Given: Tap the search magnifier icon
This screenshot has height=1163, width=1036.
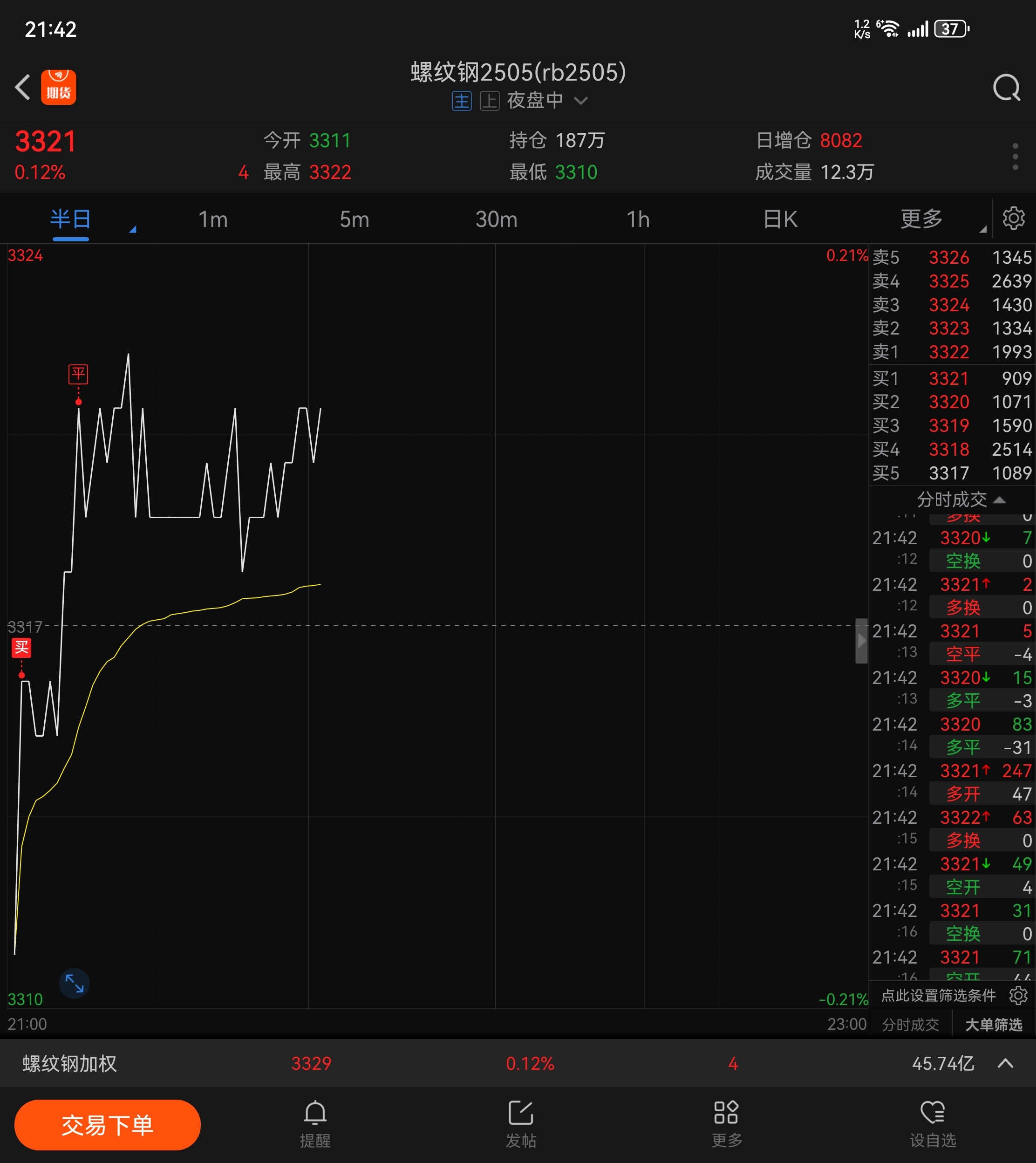Looking at the screenshot, I should 1006,88.
